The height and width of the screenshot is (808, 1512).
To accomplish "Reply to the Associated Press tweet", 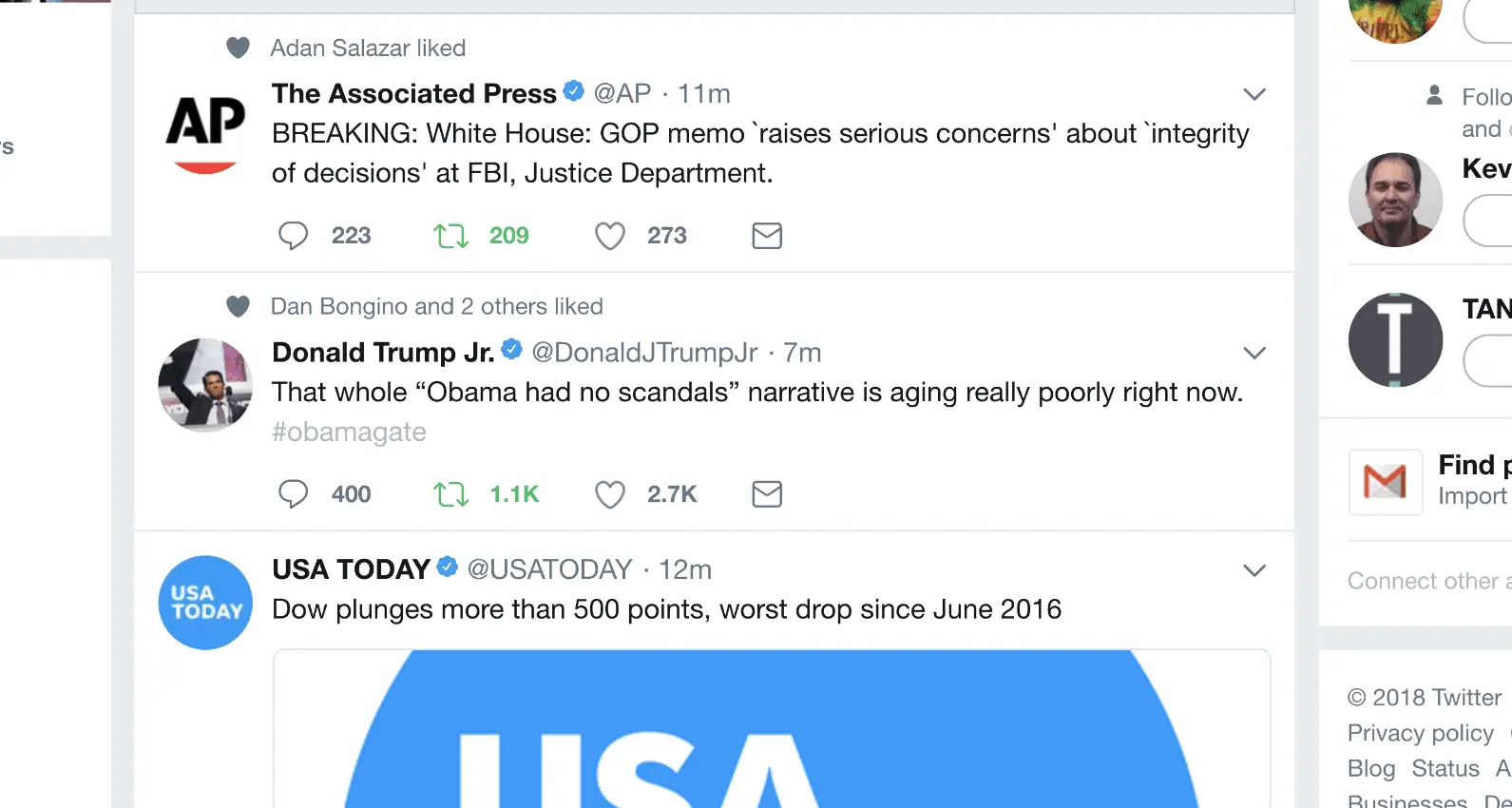I will coord(294,236).
